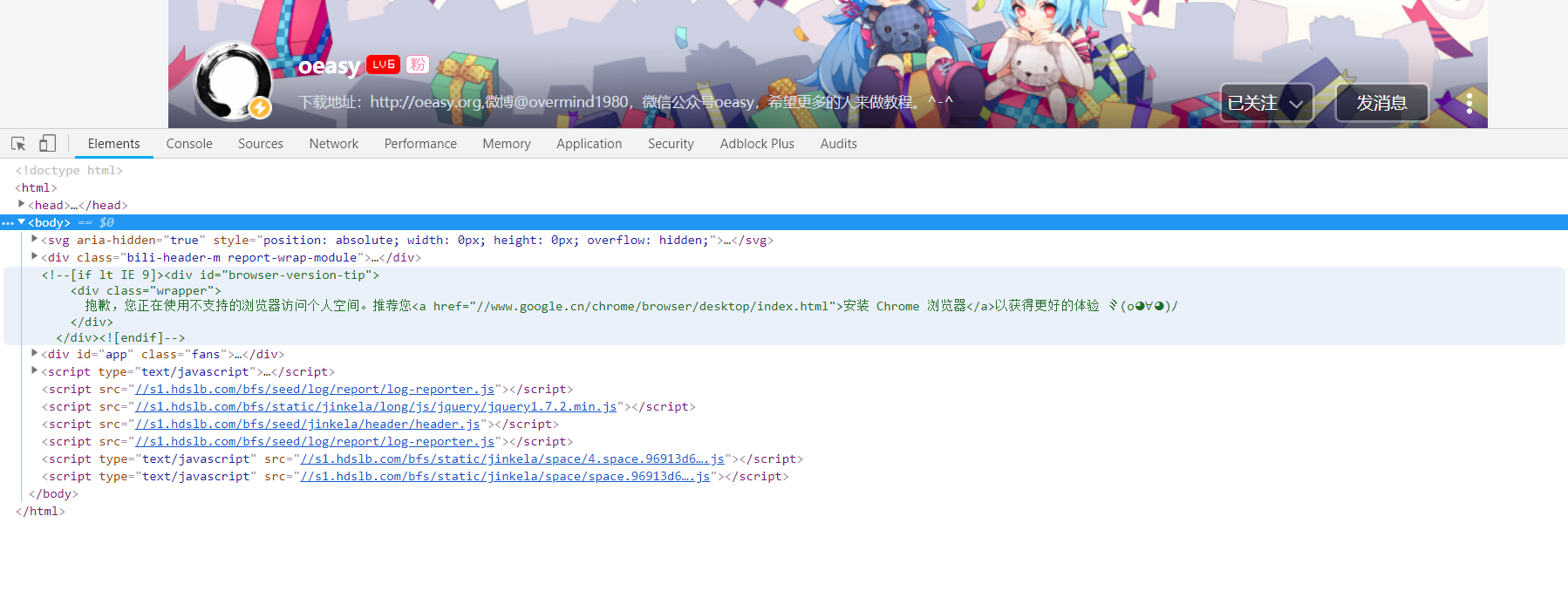
Task: Go to the Performance tab
Action: pyautogui.click(x=420, y=144)
